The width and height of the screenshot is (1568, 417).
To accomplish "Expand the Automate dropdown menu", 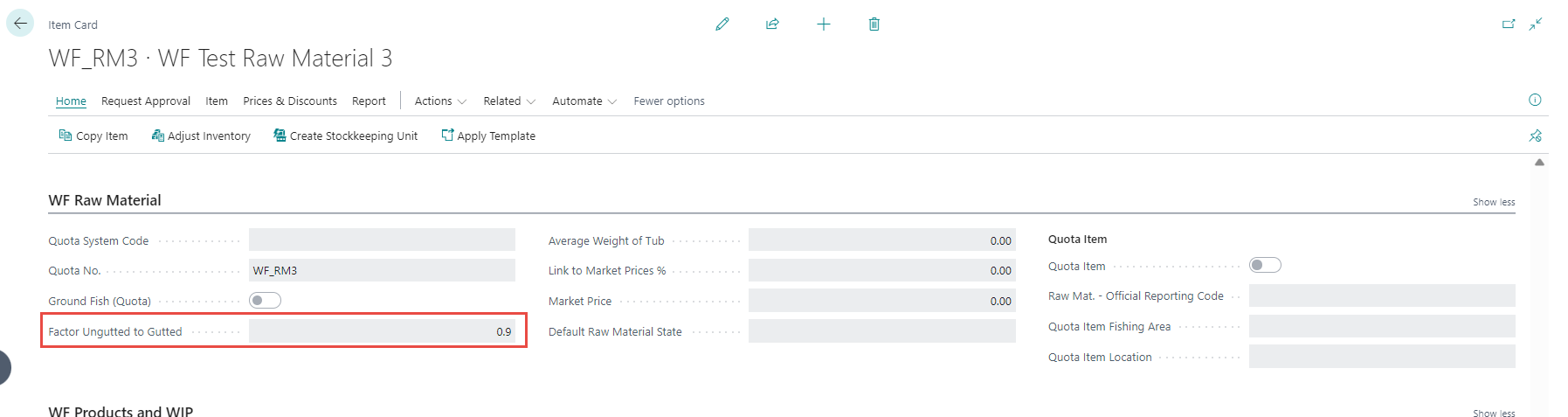I will pyautogui.click(x=584, y=101).
